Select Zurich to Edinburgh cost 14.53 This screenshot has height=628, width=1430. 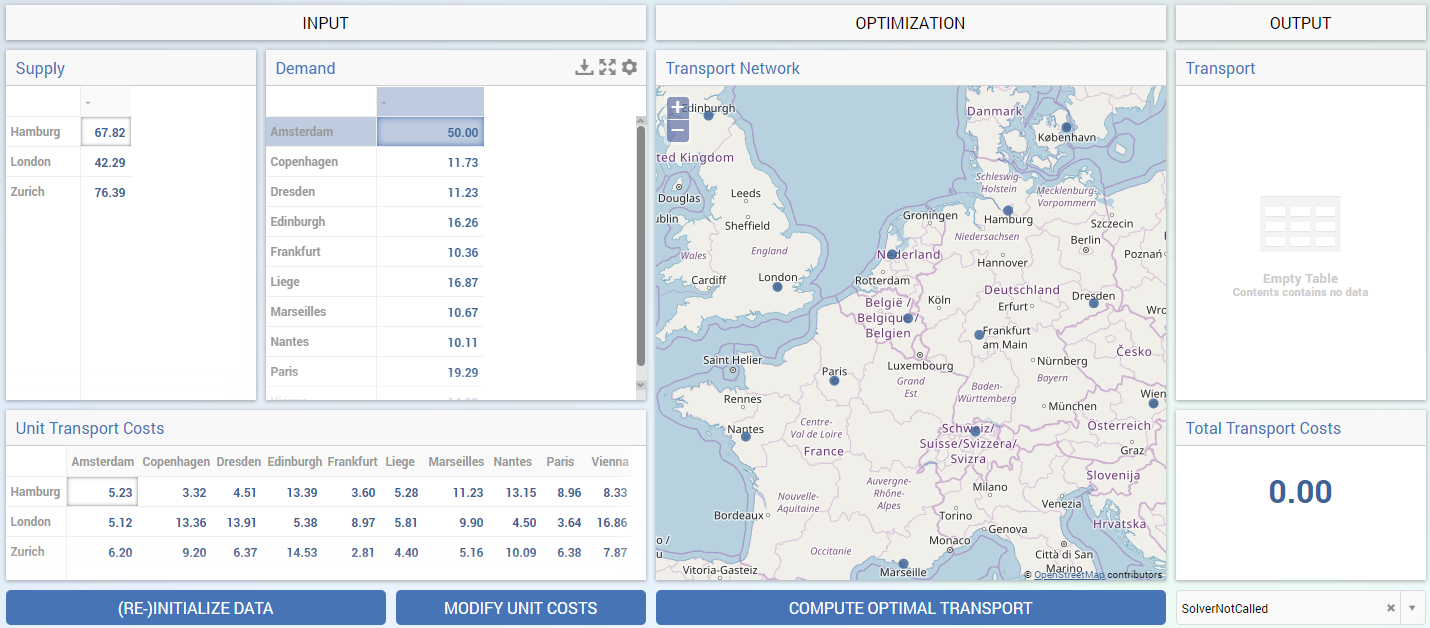click(x=295, y=552)
